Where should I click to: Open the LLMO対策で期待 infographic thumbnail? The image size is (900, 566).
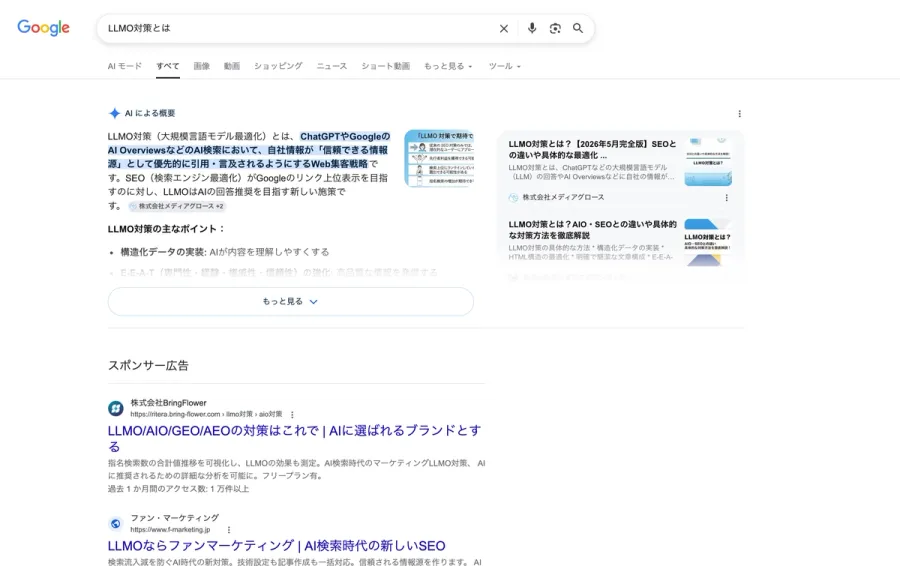tap(439, 158)
